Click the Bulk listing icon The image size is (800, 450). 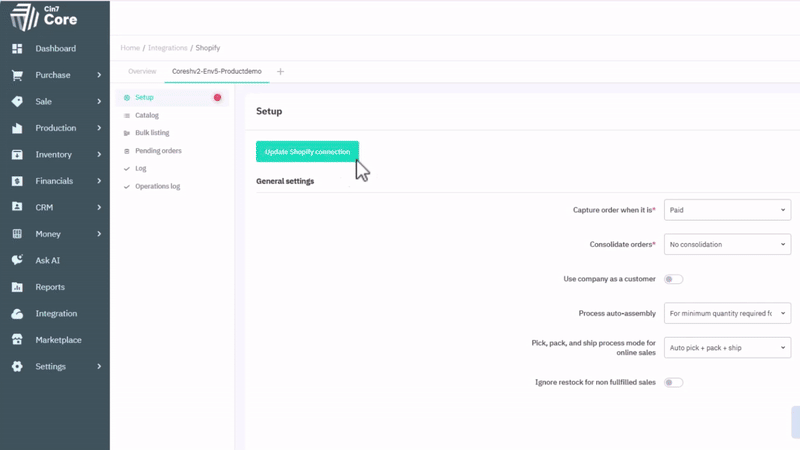pyautogui.click(x=127, y=133)
